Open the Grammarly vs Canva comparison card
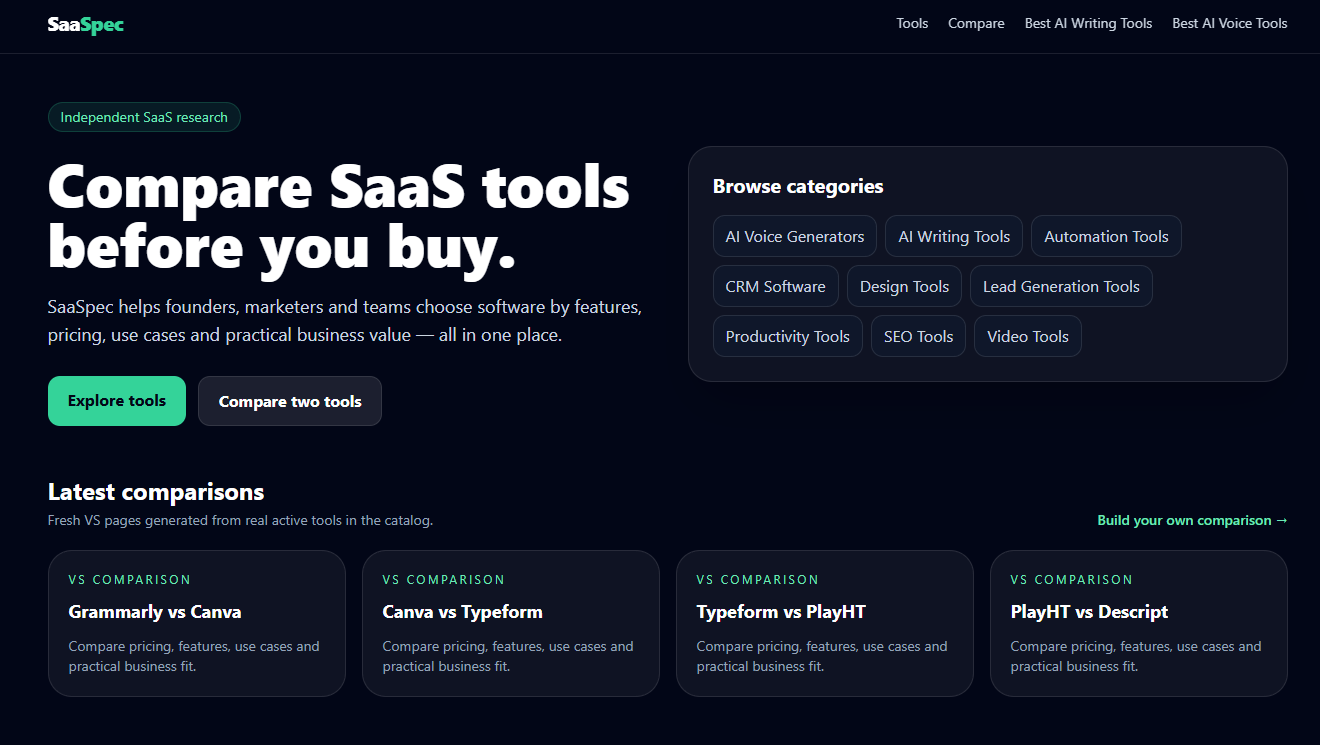Screen dimensions: 1320x745 tap(197, 623)
